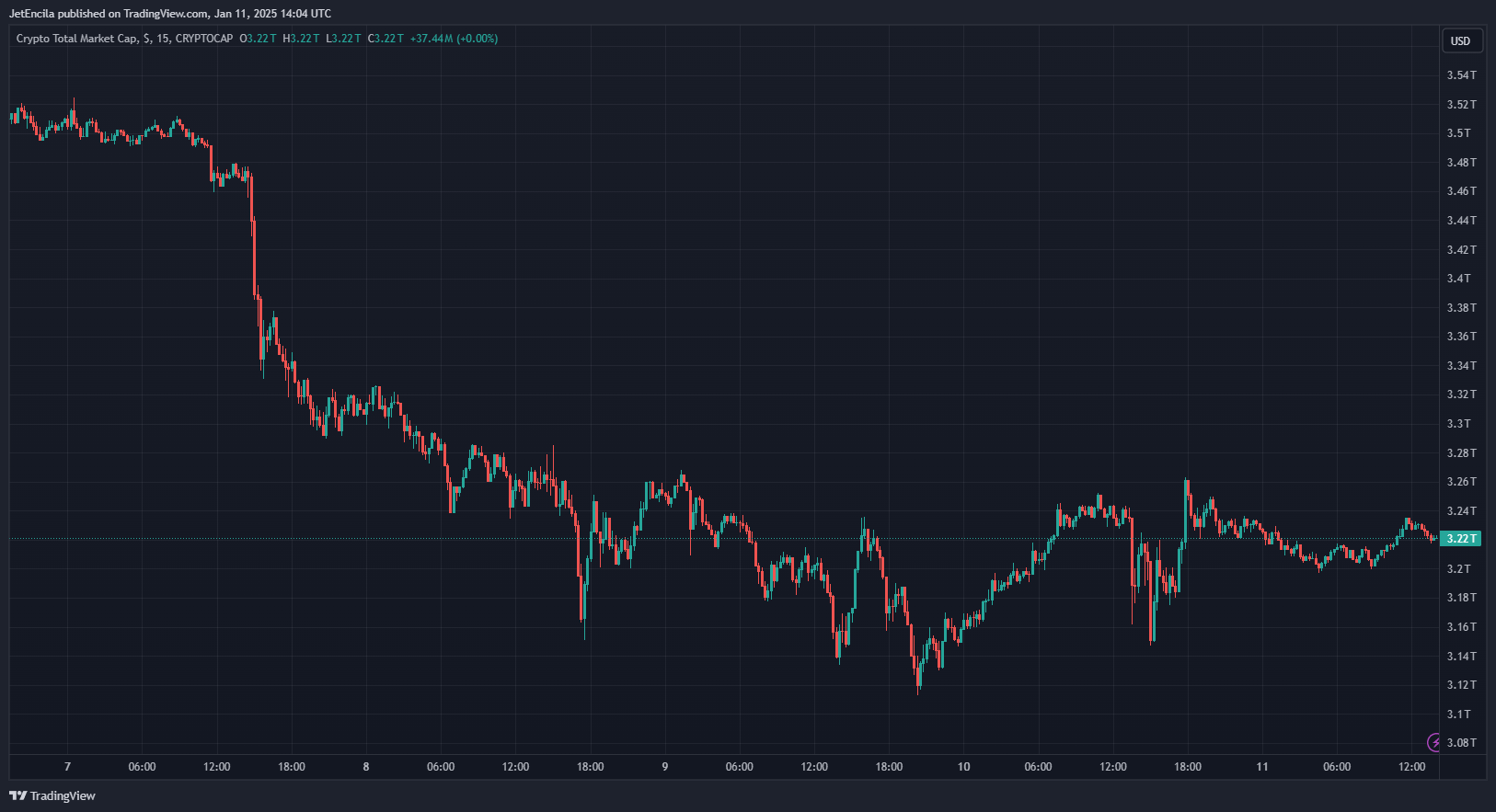Screen dimensions: 1496x812
Task: Click the 3.1T price axis label
Action: pyautogui.click(x=1458, y=715)
